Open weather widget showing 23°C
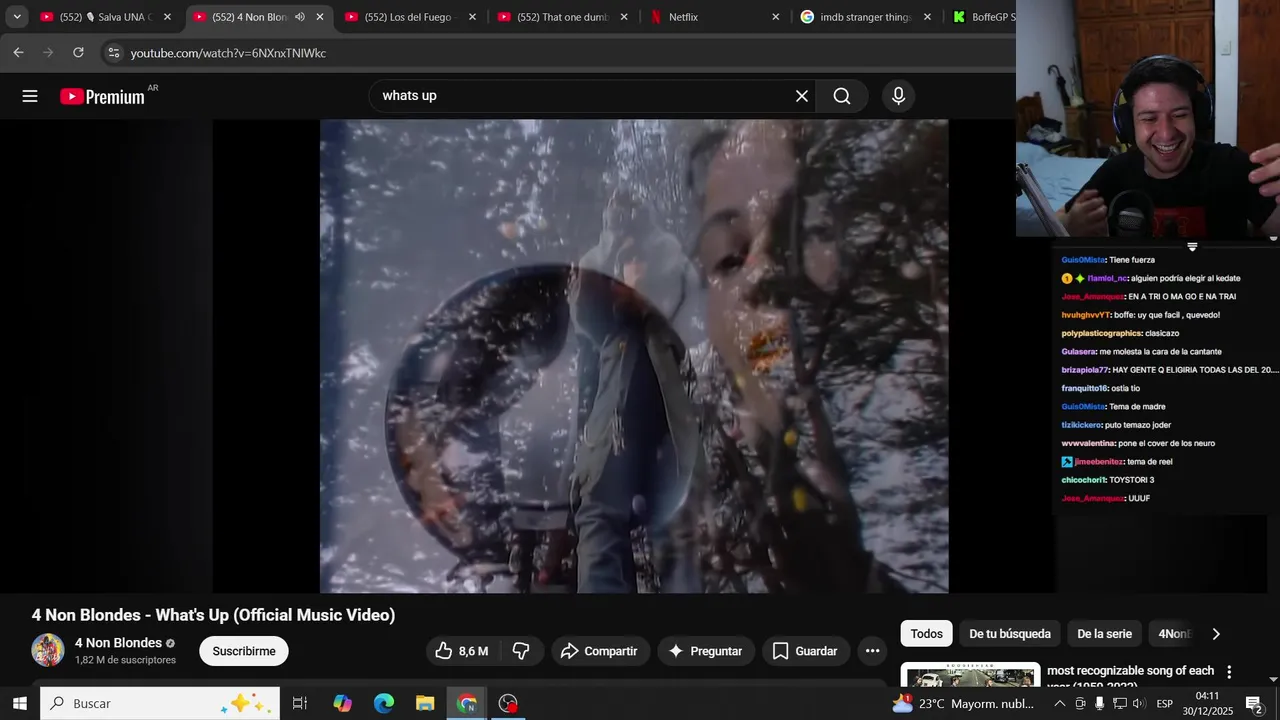Image resolution: width=1280 pixels, height=720 pixels. 963,703
